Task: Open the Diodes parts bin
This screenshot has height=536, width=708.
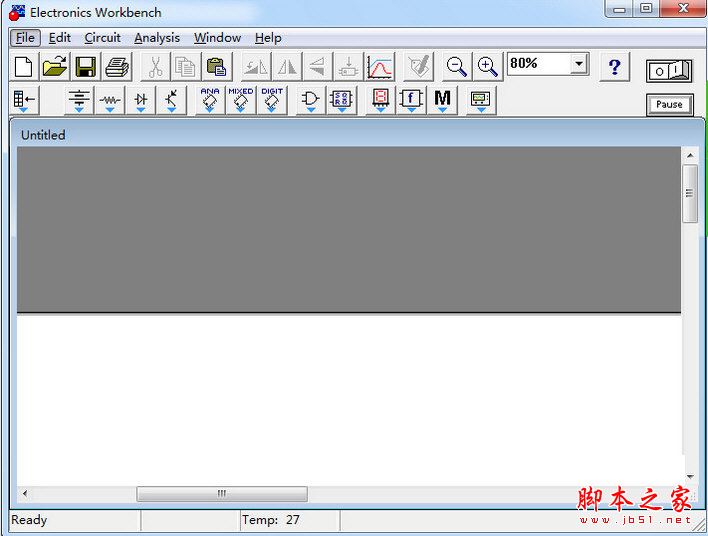Action: tap(141, 100)
